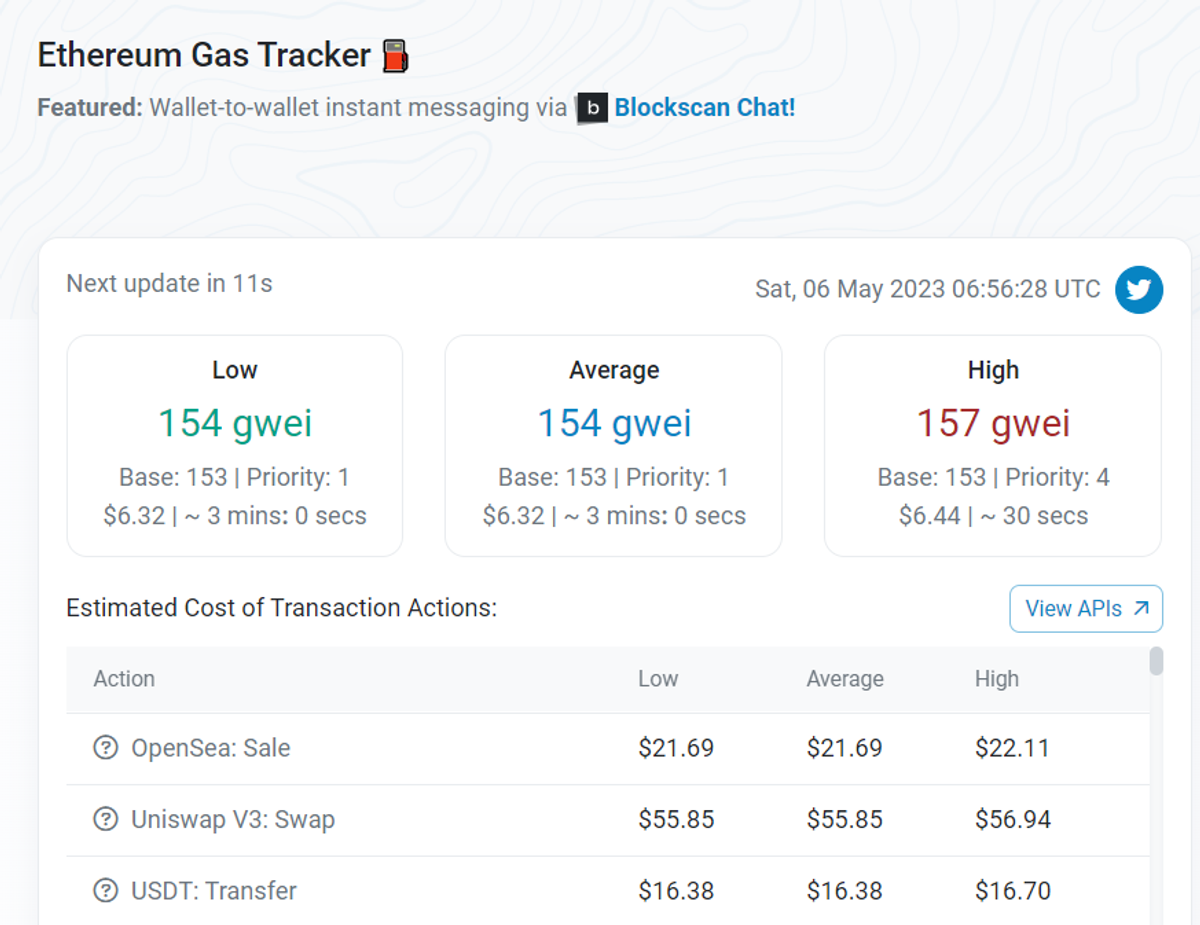
Task: Click Average card Base: 153 | Priority: 1
Action: (614, 478)
